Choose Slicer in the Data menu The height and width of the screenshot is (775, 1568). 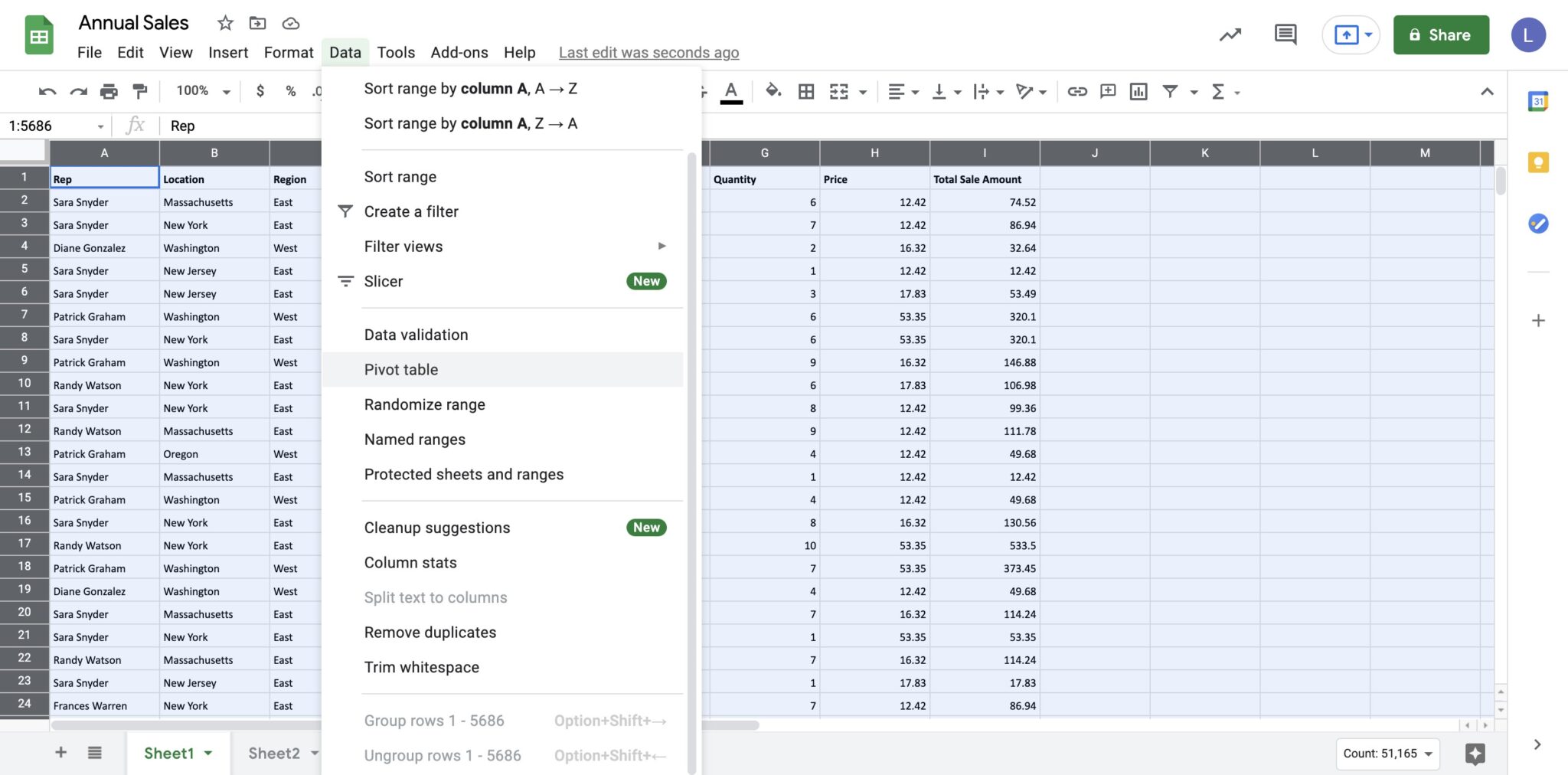point(503,282)
